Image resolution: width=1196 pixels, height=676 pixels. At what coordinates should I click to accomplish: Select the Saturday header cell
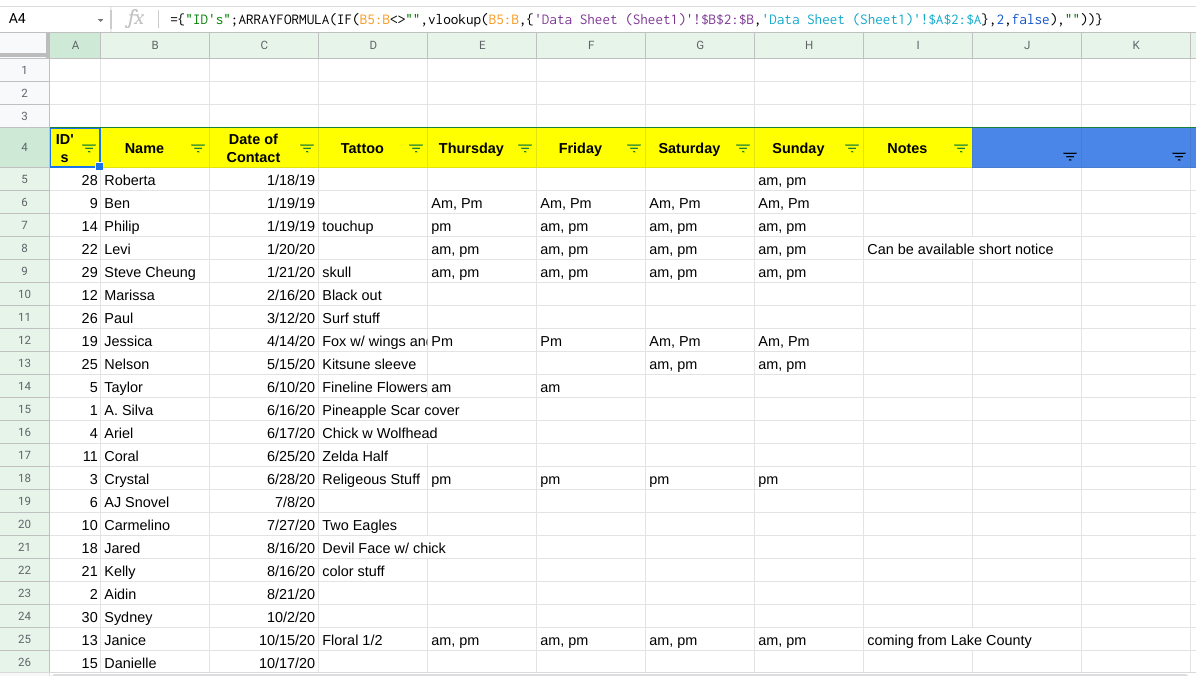pyautogui.click(x=699, y=148)
